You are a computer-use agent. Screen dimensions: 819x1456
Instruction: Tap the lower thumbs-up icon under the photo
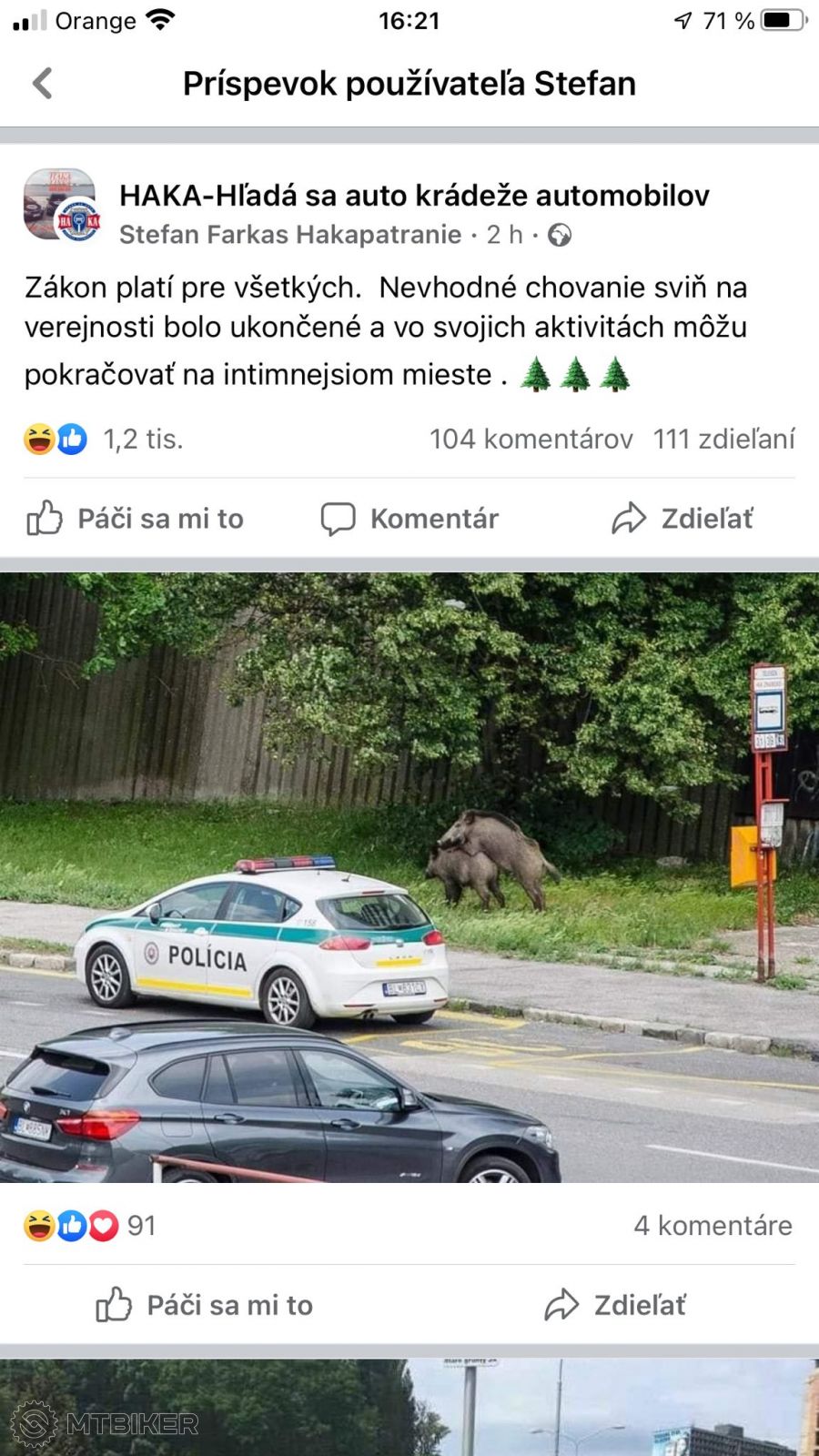(x=114, y=1304)
